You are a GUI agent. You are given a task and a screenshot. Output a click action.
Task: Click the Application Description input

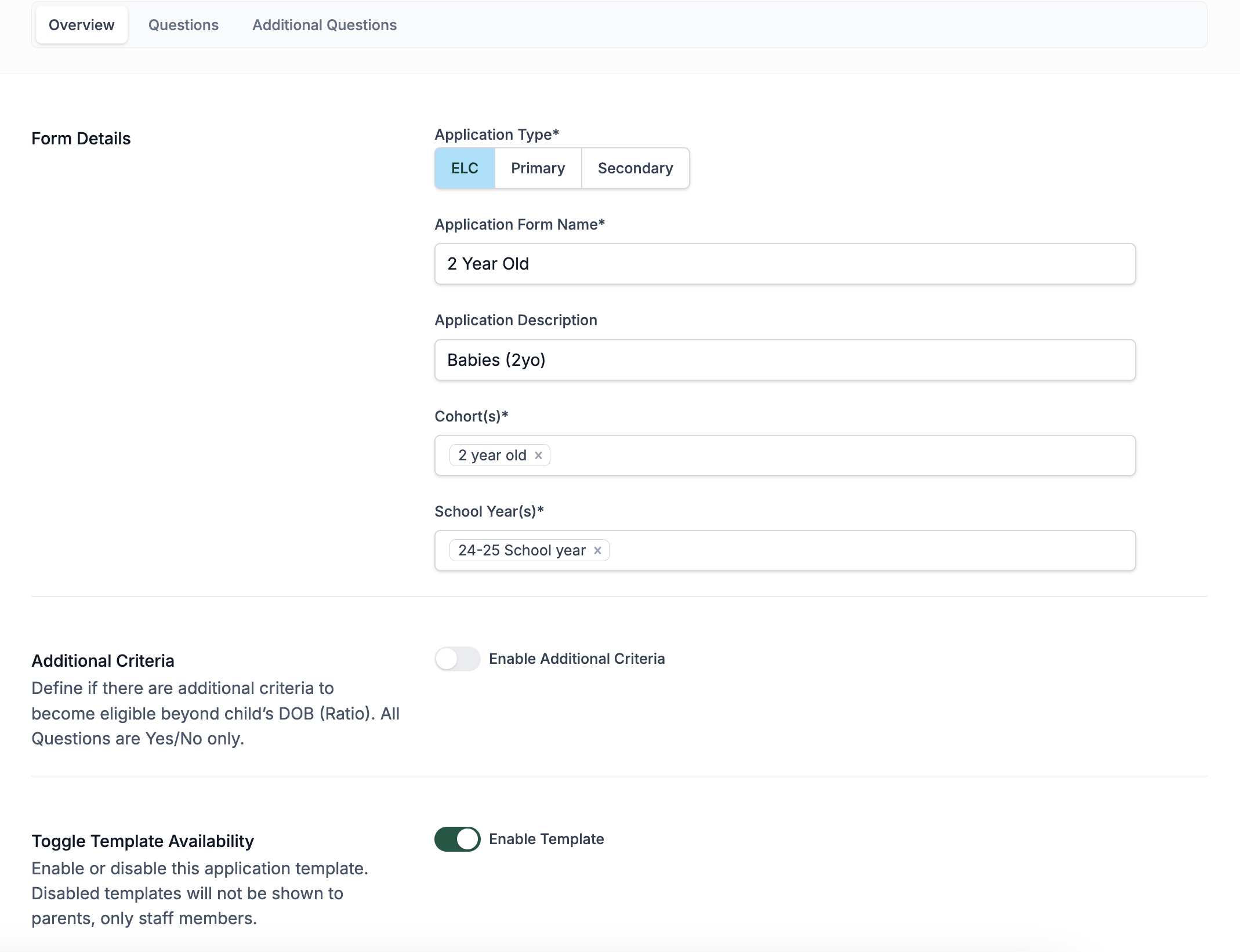coord(785,360)
